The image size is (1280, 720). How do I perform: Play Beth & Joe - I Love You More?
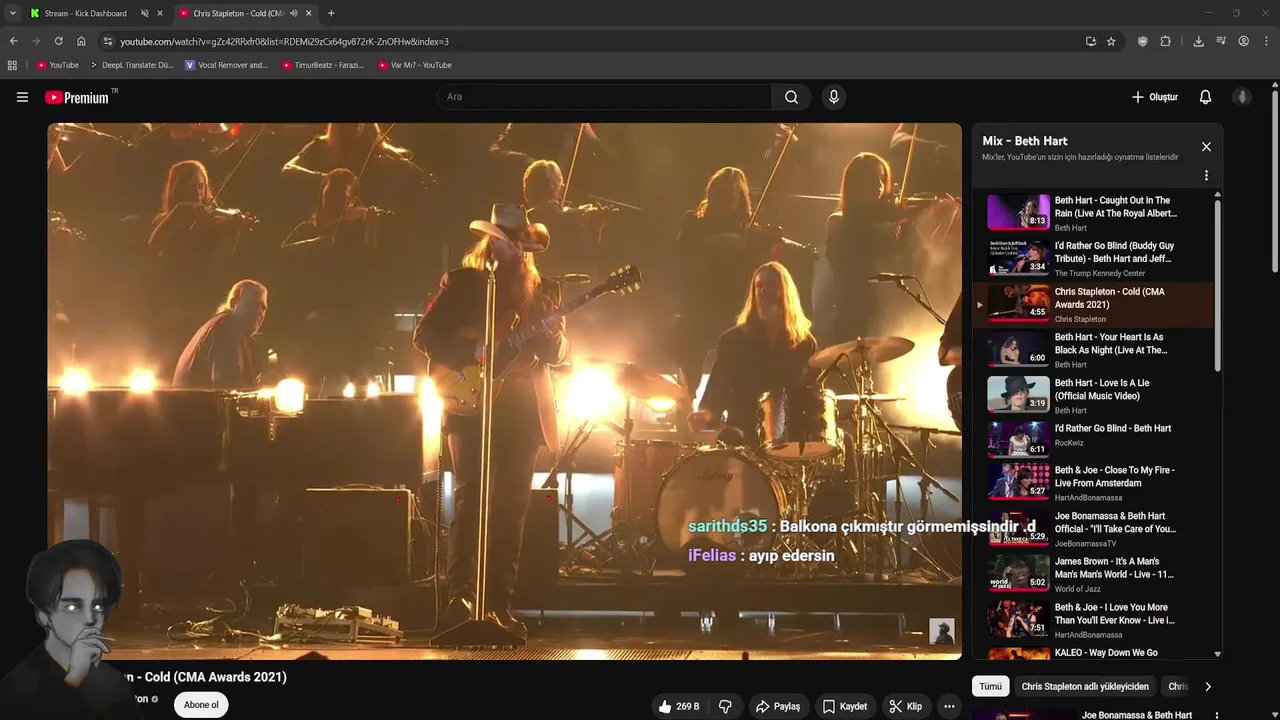tap(1093, 620)
